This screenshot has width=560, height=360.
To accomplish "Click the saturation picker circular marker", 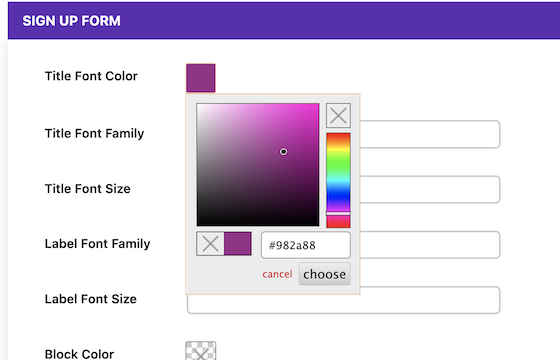I will [283, 152].
